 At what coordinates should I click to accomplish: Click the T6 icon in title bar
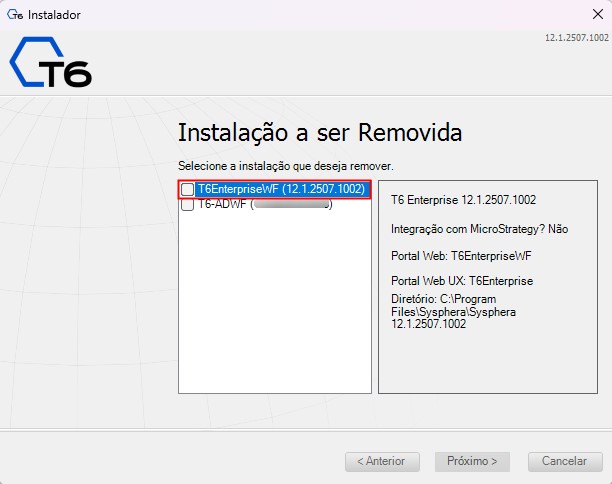[x=15, y=14]
